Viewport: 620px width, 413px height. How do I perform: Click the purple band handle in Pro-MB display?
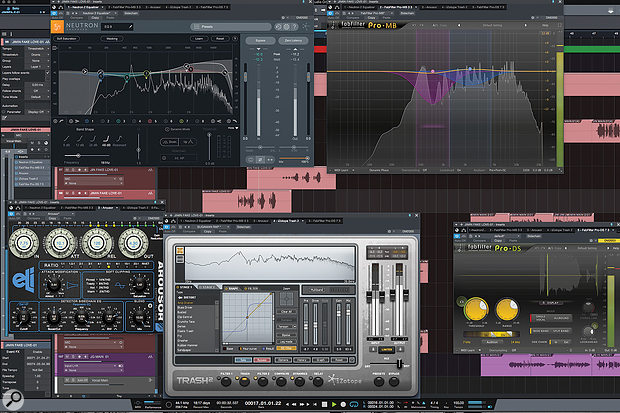[x=433, y=71]
